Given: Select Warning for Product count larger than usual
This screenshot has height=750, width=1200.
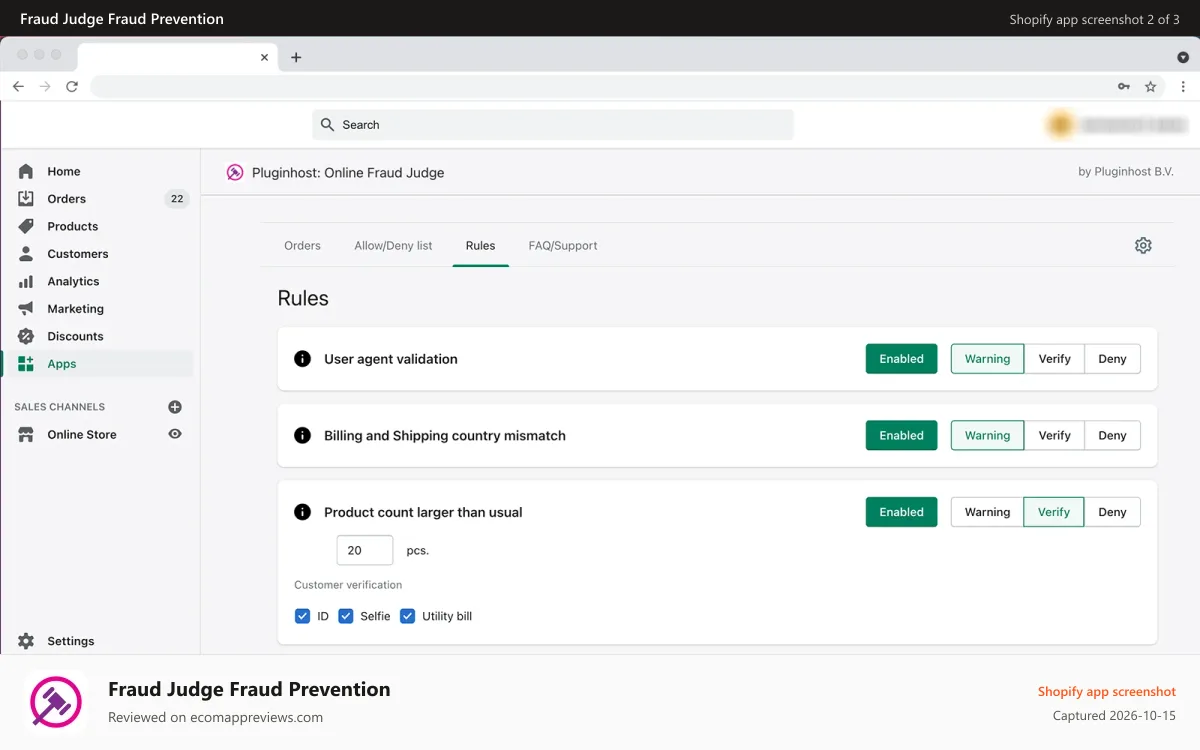Looking at the screenshot, I should [x=987, y=512].
